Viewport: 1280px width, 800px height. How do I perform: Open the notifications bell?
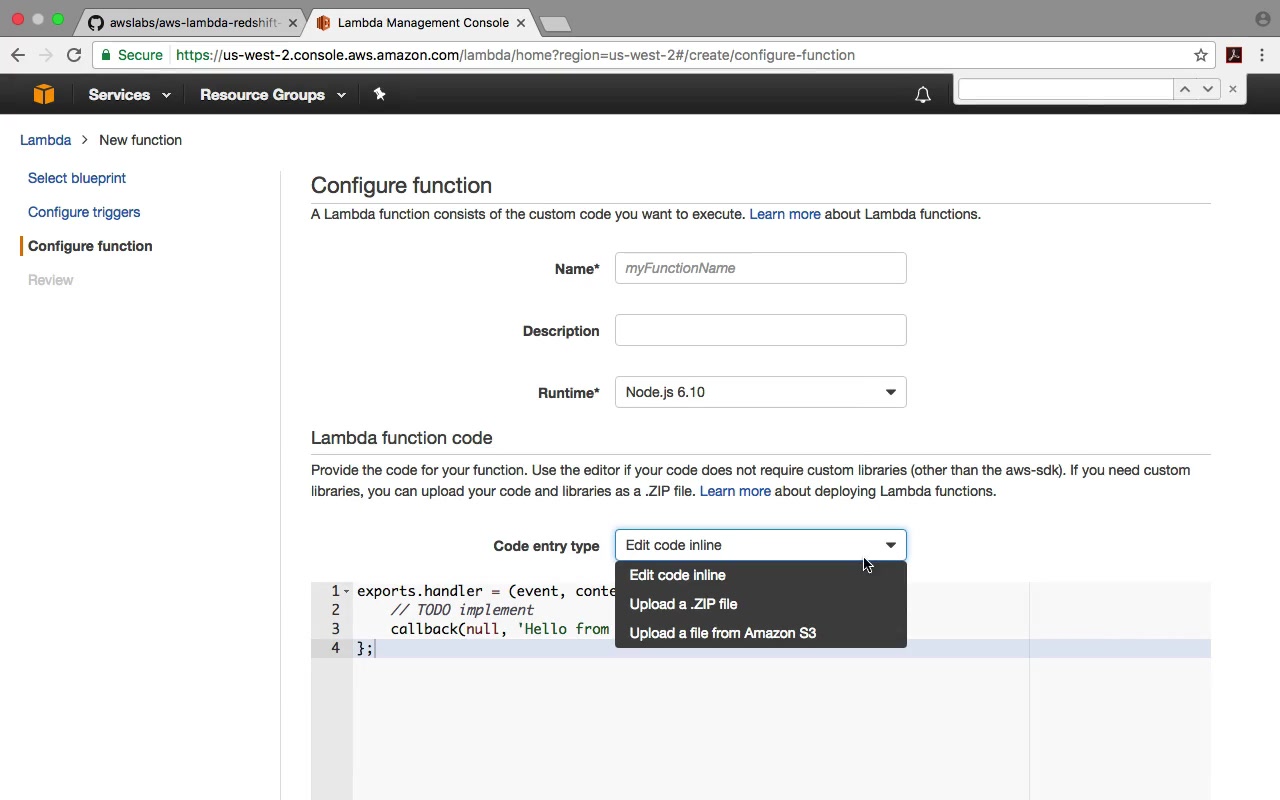(923, 95)
